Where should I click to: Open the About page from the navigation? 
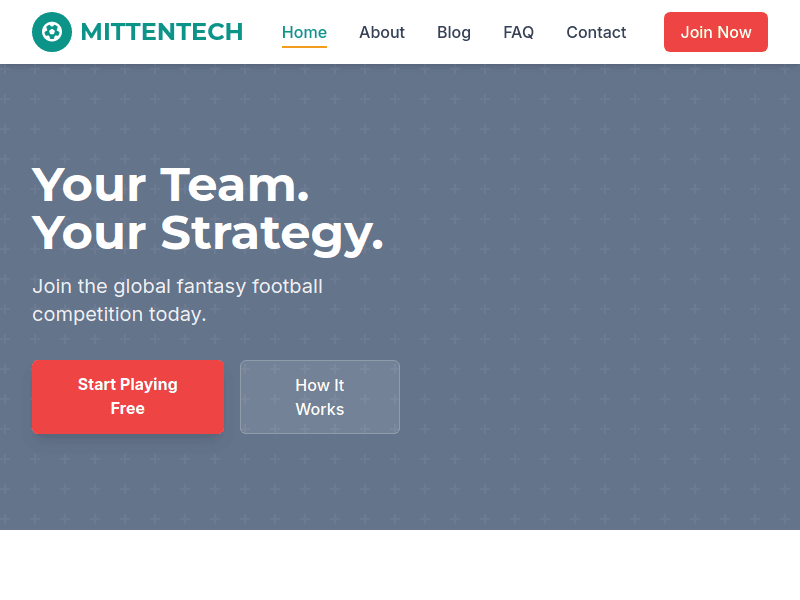[x=382, y=32]
